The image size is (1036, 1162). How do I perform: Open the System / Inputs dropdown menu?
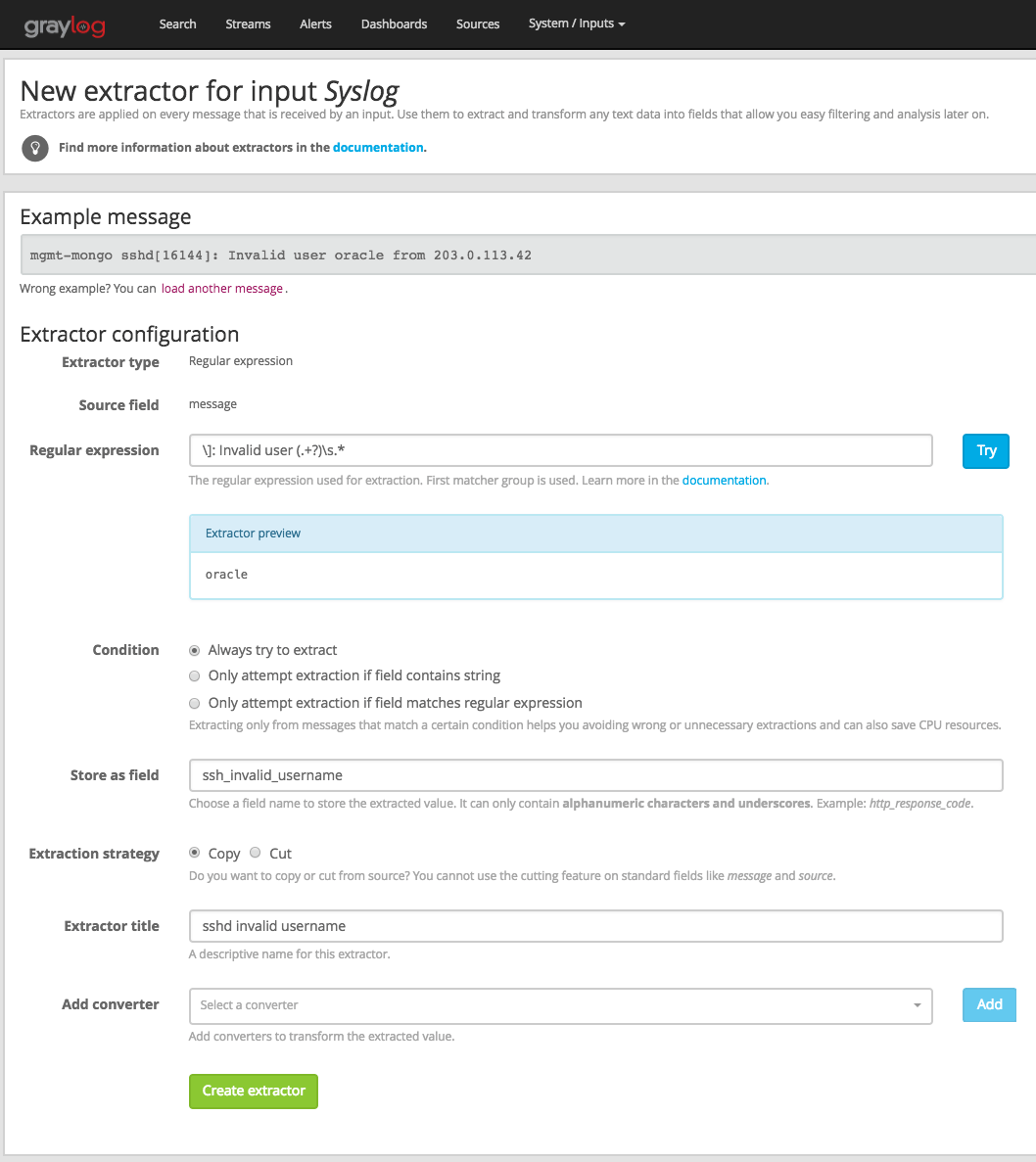point(576,23)
